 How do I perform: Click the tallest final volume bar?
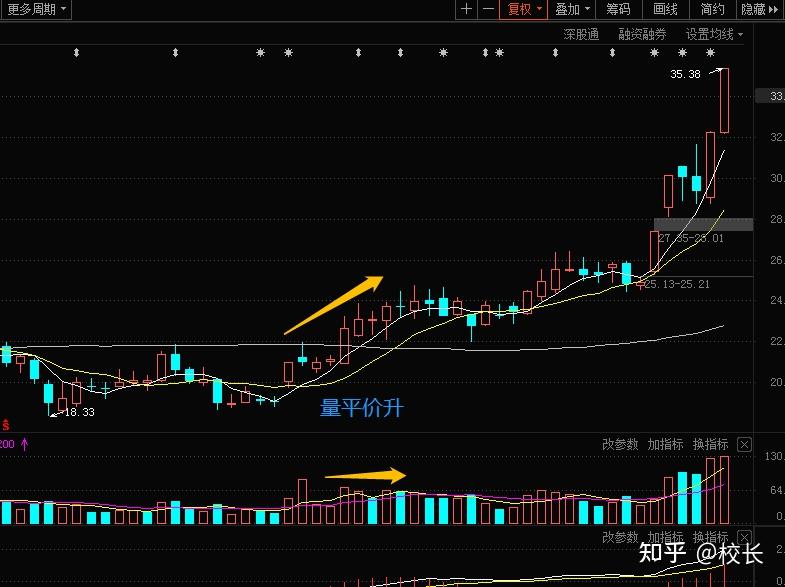click(724, 490)
